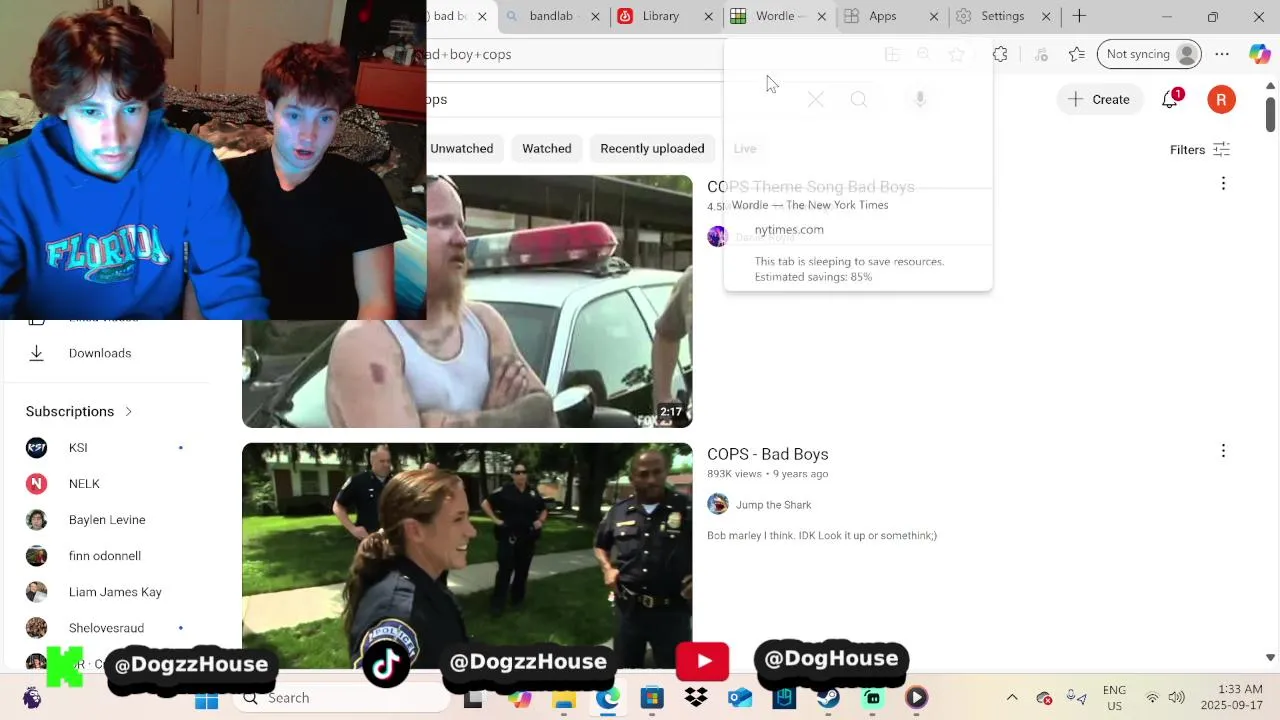Close the Library tab
The width and height of the screenshot is (1280, 720).
point(709,16)
